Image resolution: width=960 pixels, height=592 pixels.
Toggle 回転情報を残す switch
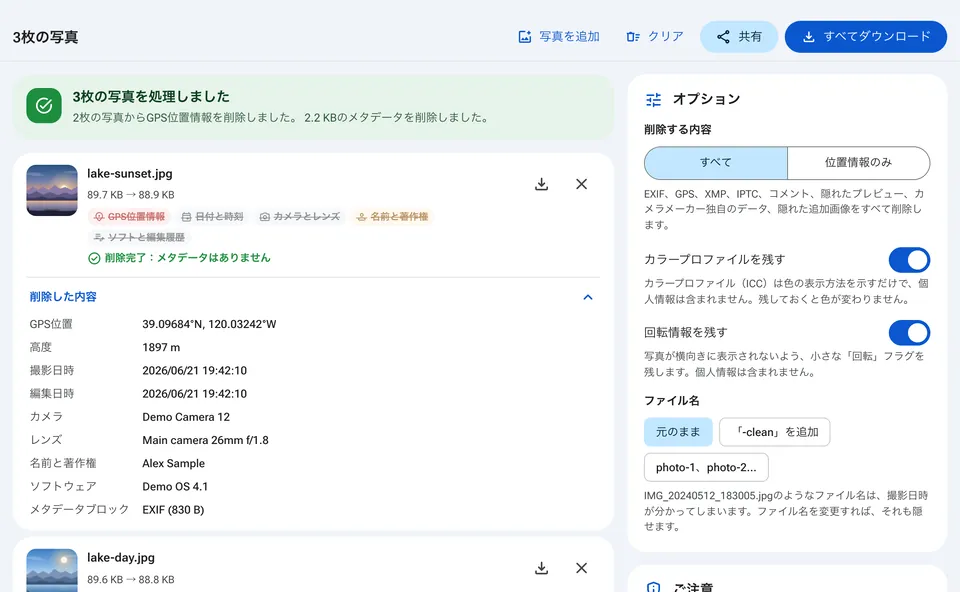(909, 332)
